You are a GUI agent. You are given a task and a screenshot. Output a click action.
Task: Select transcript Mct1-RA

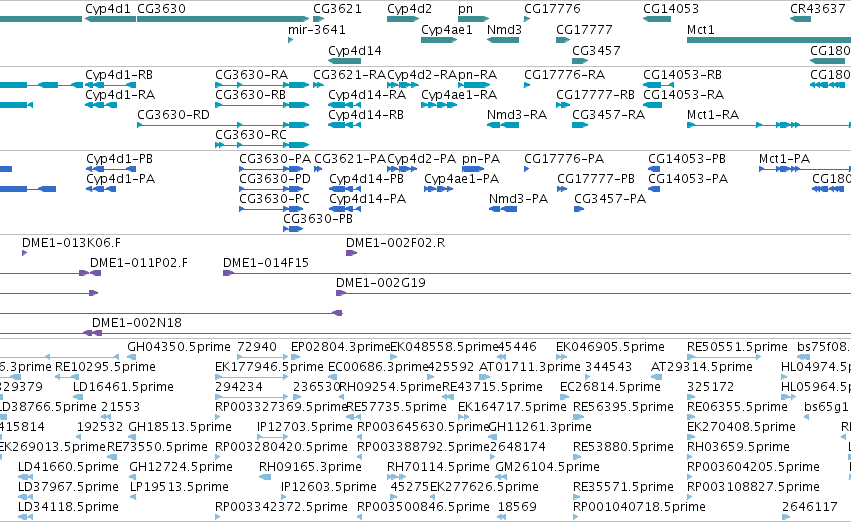point(713,115)
